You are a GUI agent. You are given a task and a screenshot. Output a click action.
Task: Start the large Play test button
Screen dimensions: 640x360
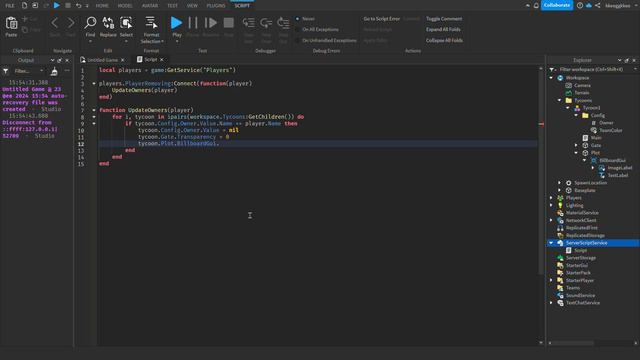[176, 23]
